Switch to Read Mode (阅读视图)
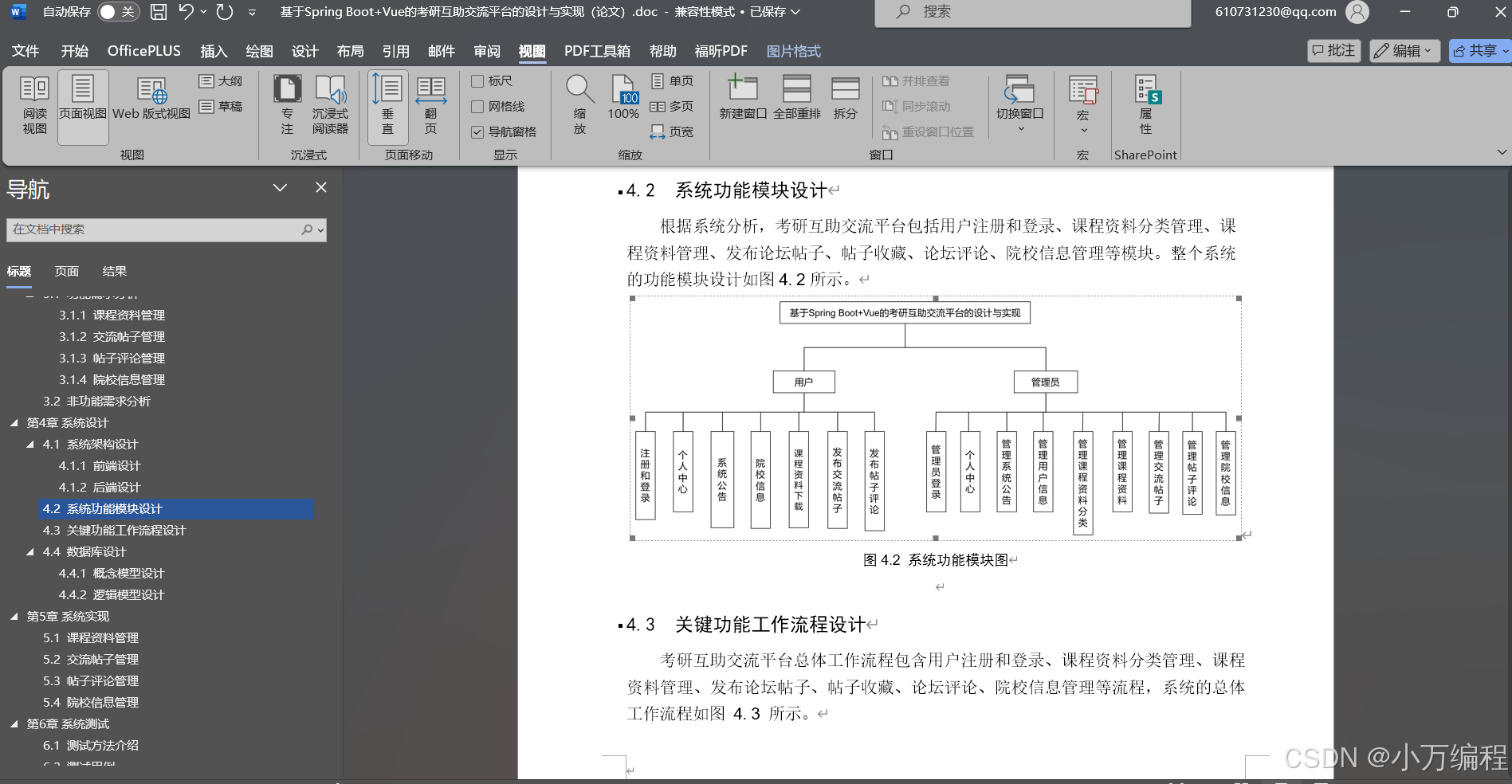The image size is (1512, 784). point(34,106)
